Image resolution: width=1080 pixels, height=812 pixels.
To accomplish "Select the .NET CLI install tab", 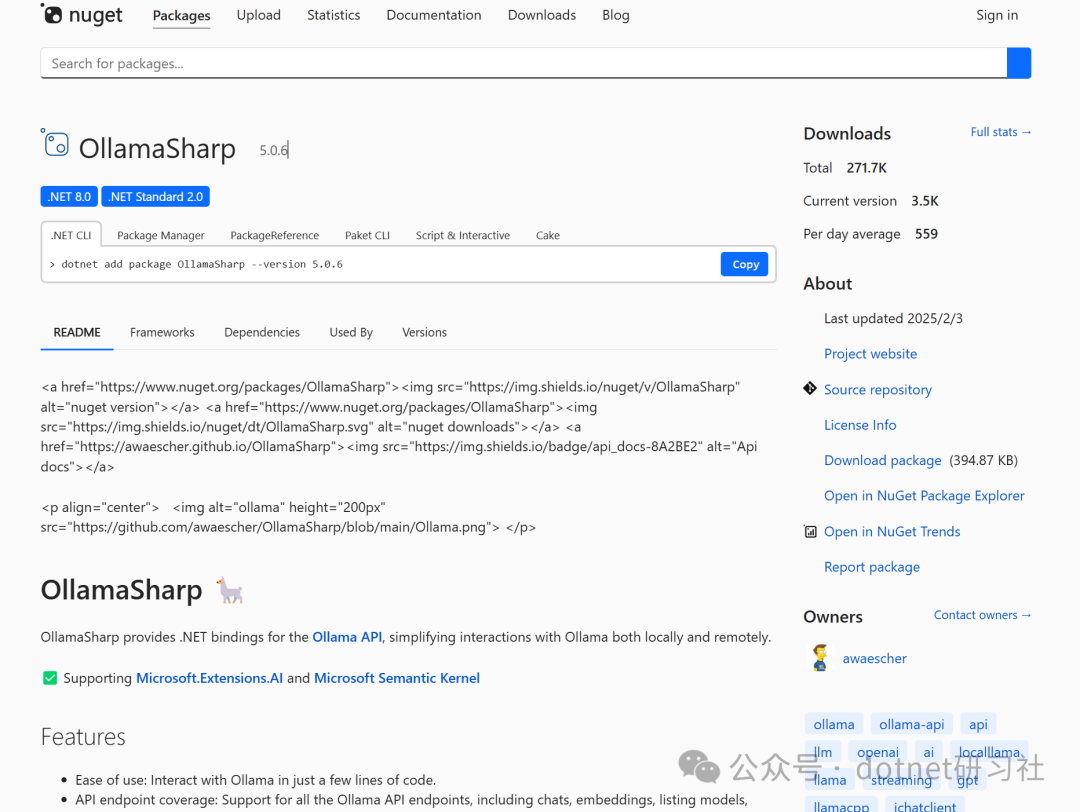I will pyautogui.click(x=71, y=235).
